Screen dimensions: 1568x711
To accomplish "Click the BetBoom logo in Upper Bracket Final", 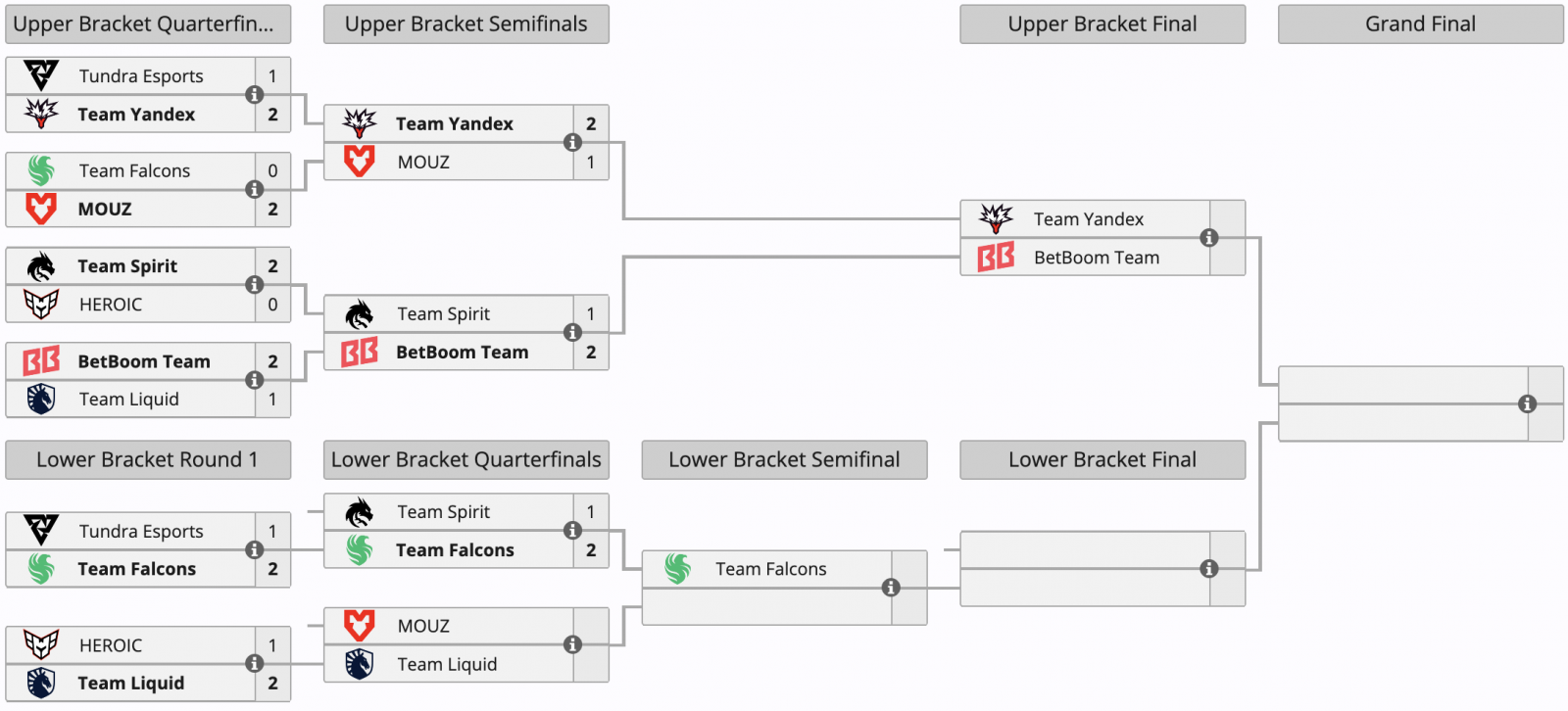I will point(996,258).
